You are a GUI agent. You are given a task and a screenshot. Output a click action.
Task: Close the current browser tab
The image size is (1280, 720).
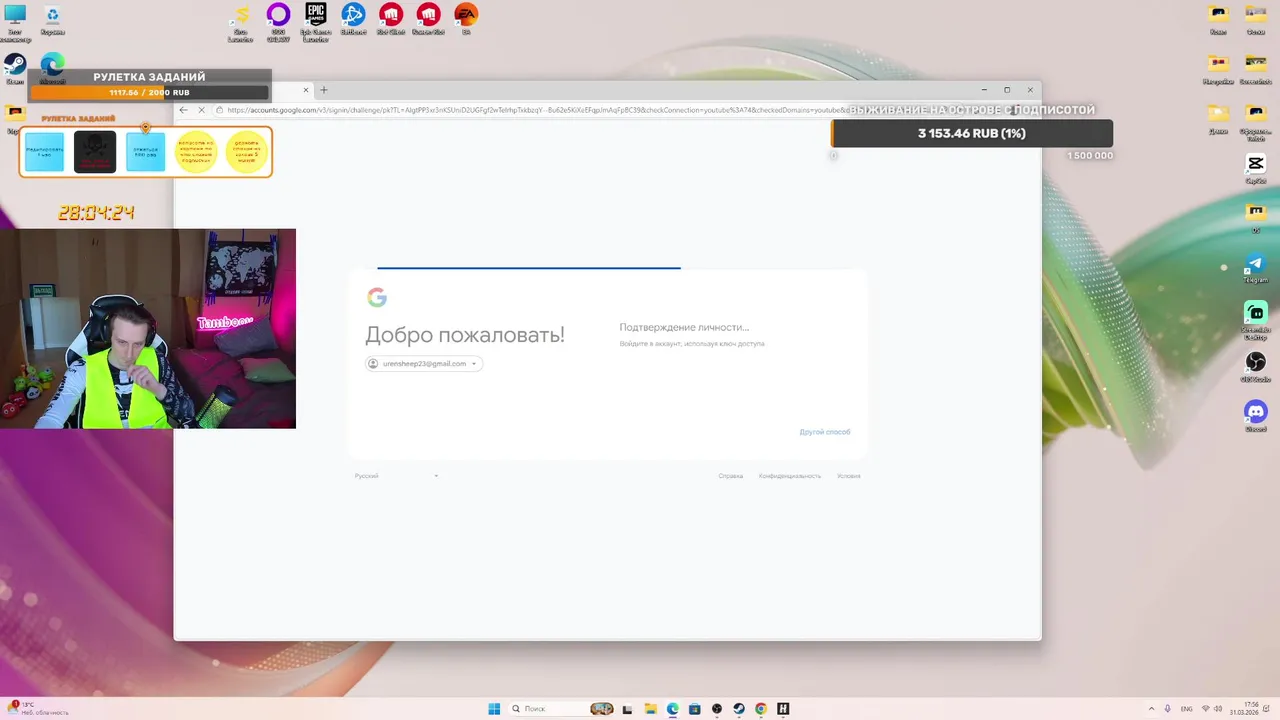[x=306, y=90]
